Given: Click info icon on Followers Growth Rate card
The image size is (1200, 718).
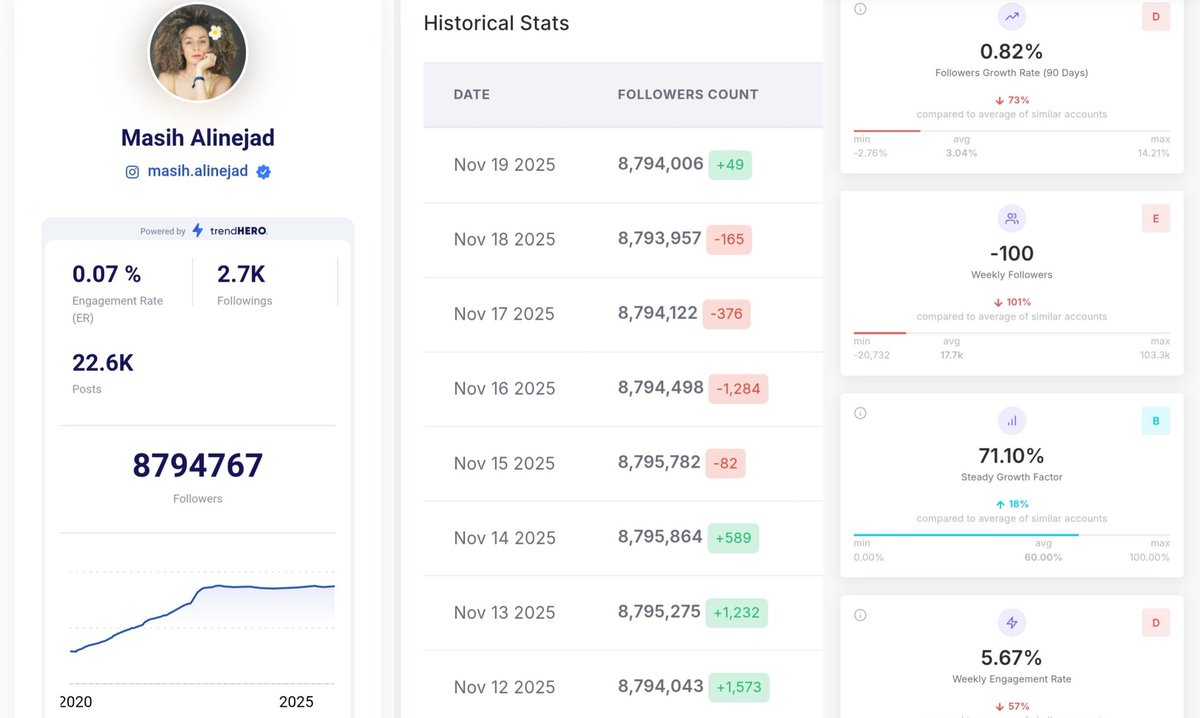Looking at the screenshot, I should click(860, 9).
